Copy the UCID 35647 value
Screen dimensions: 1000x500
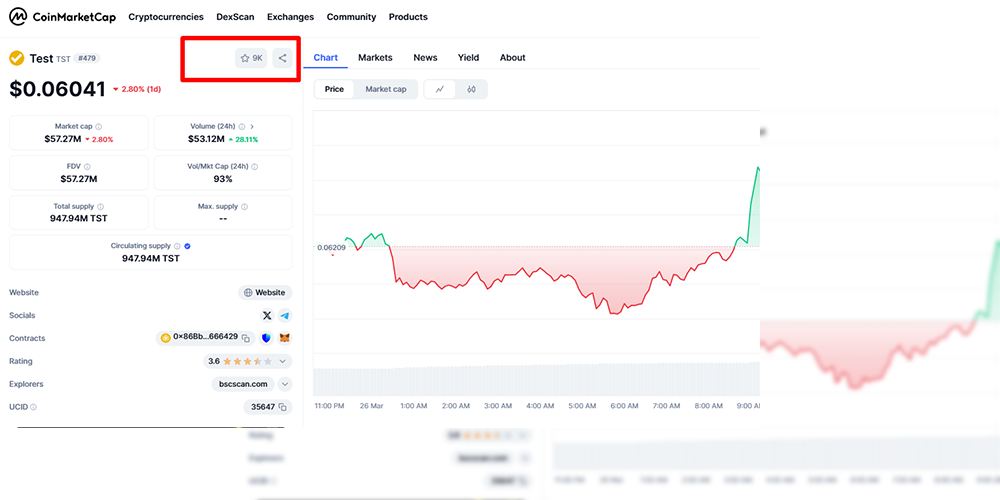click(x=283, y=407)
